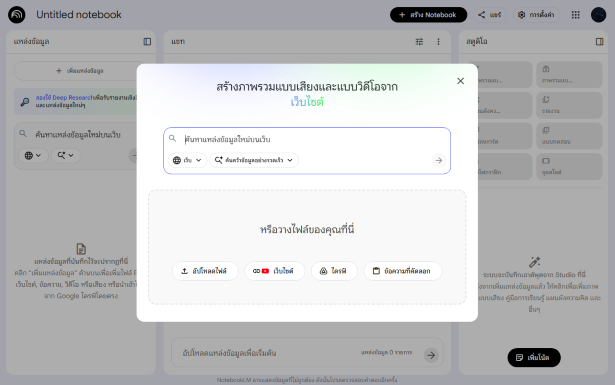Viewport: 615px width, 385px height.
Task: Click the NotebookLM logo icon
Action: [x=16, y=15]
